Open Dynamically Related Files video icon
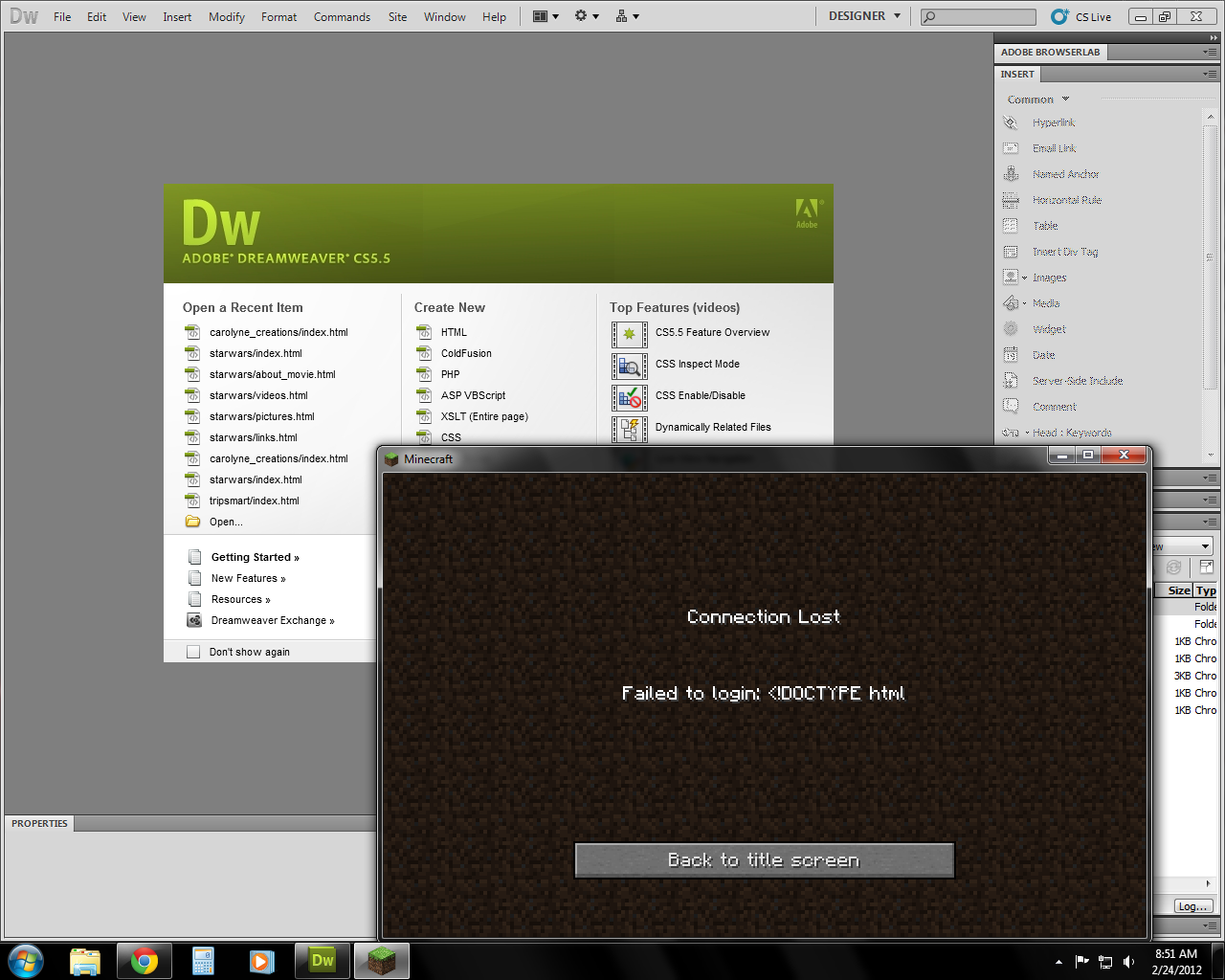The image size is (1225, 980). click(x=630, y=430)
